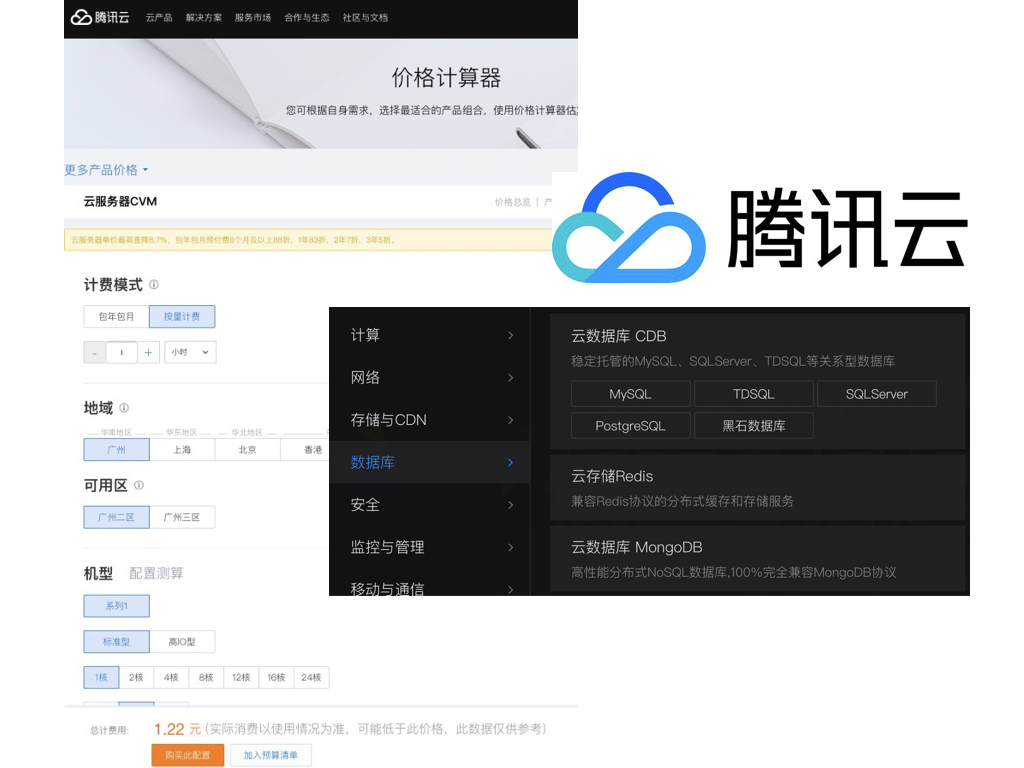Expand chevron beside 安全
Screen dimensions: 1024x768
[511, 505]
